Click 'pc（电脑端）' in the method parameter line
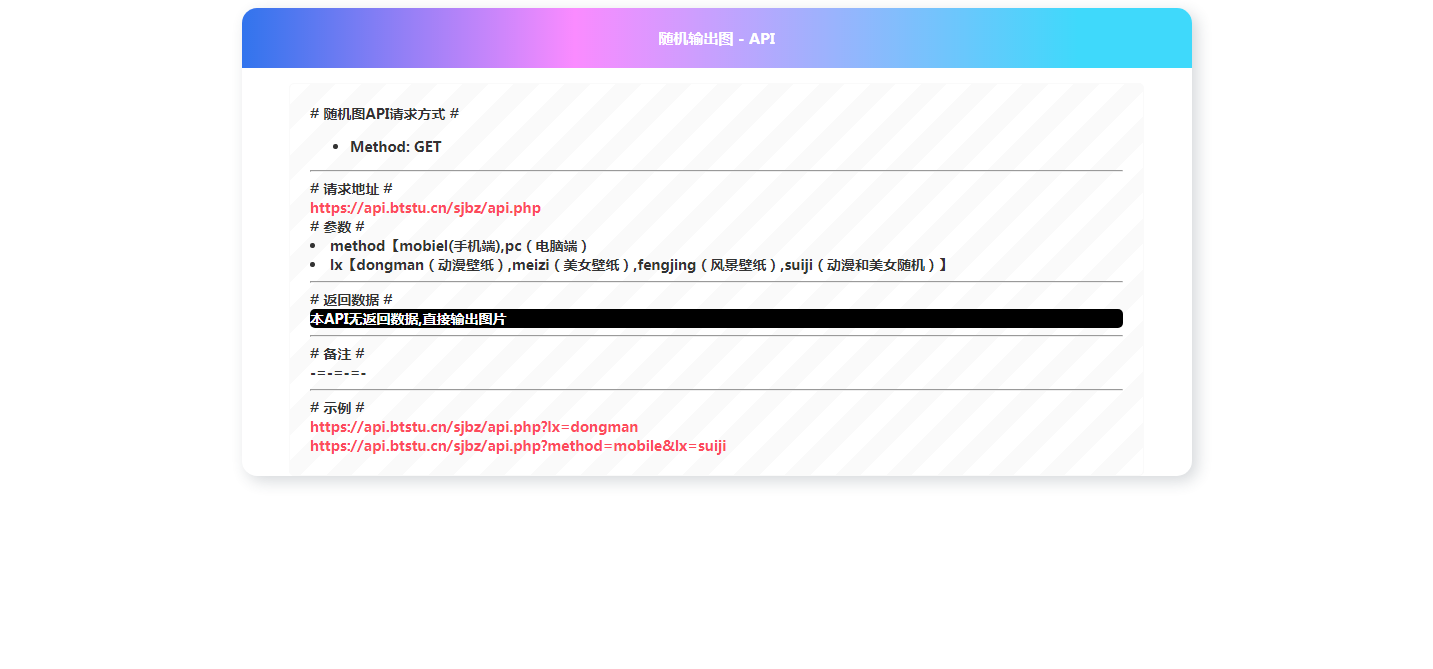The image size is (1433, 669). coord(547,246)
